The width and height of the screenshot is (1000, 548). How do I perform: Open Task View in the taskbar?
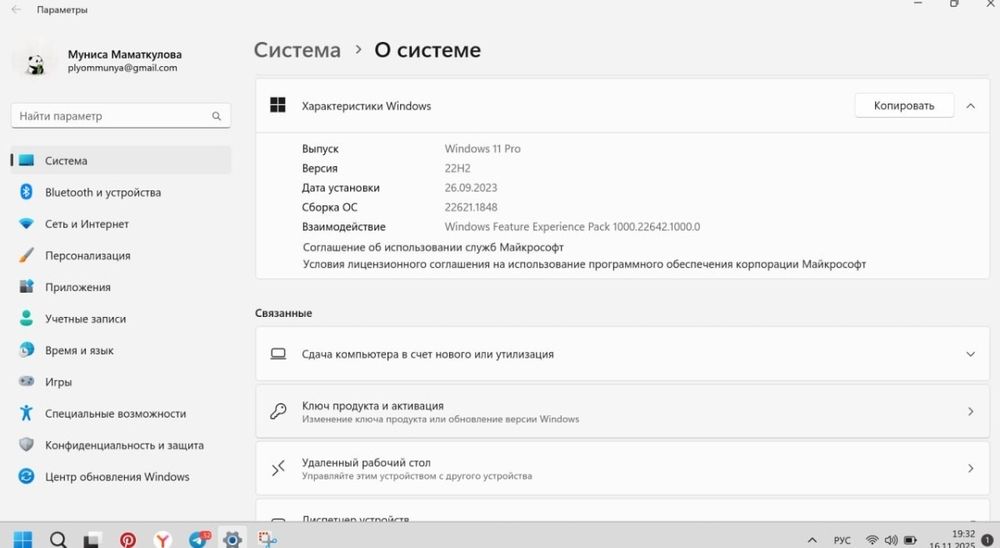(93, 540)
